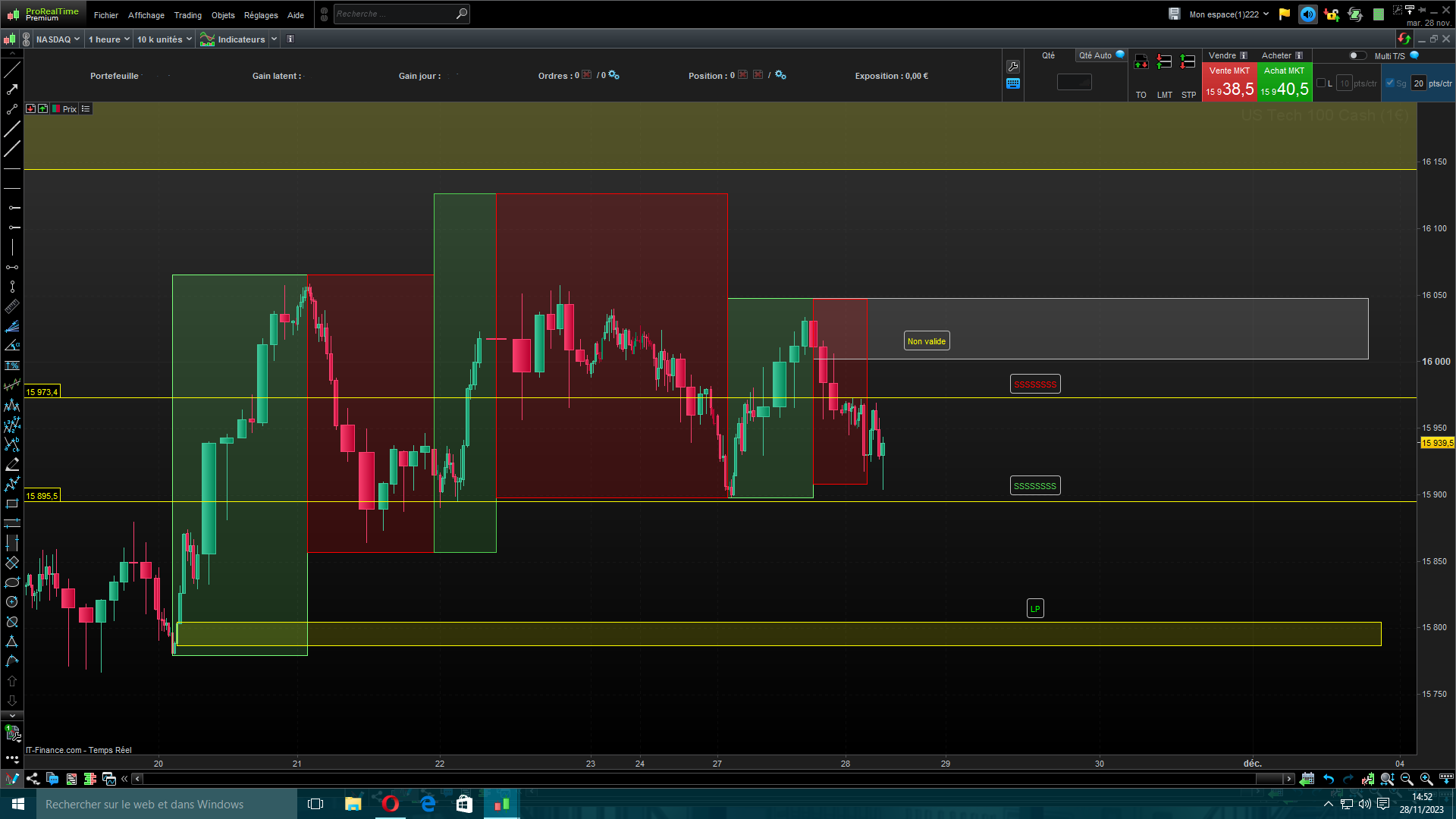Open the Trading menu
The width and height of the screenshot is (1456, 819).
coord(187,15)
